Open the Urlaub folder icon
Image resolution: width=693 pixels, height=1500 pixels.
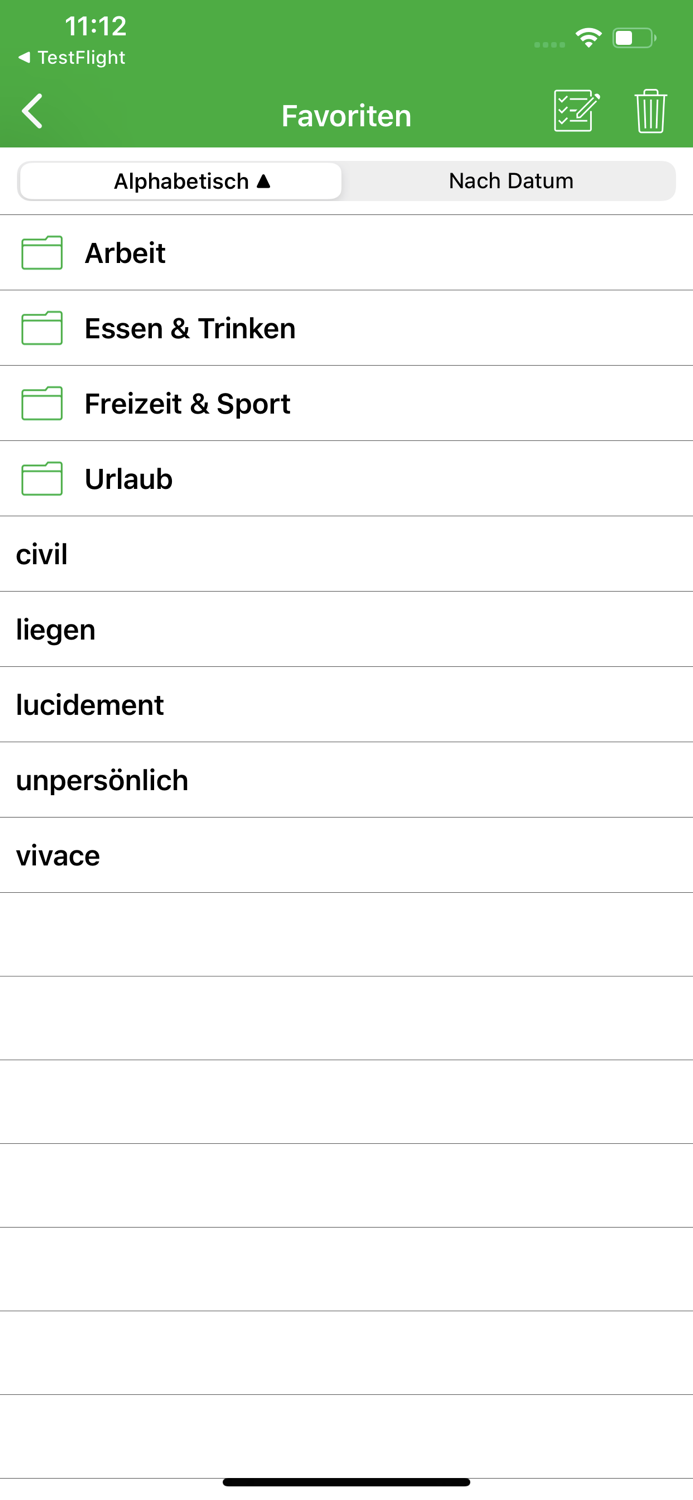point(41,478)
